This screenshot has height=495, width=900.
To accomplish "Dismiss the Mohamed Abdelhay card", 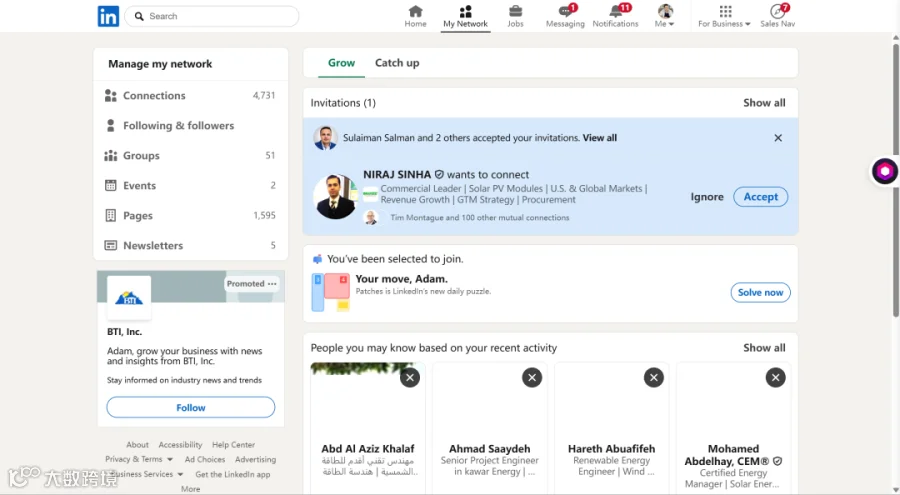I will pyautogui.click(x=775, y=377).
